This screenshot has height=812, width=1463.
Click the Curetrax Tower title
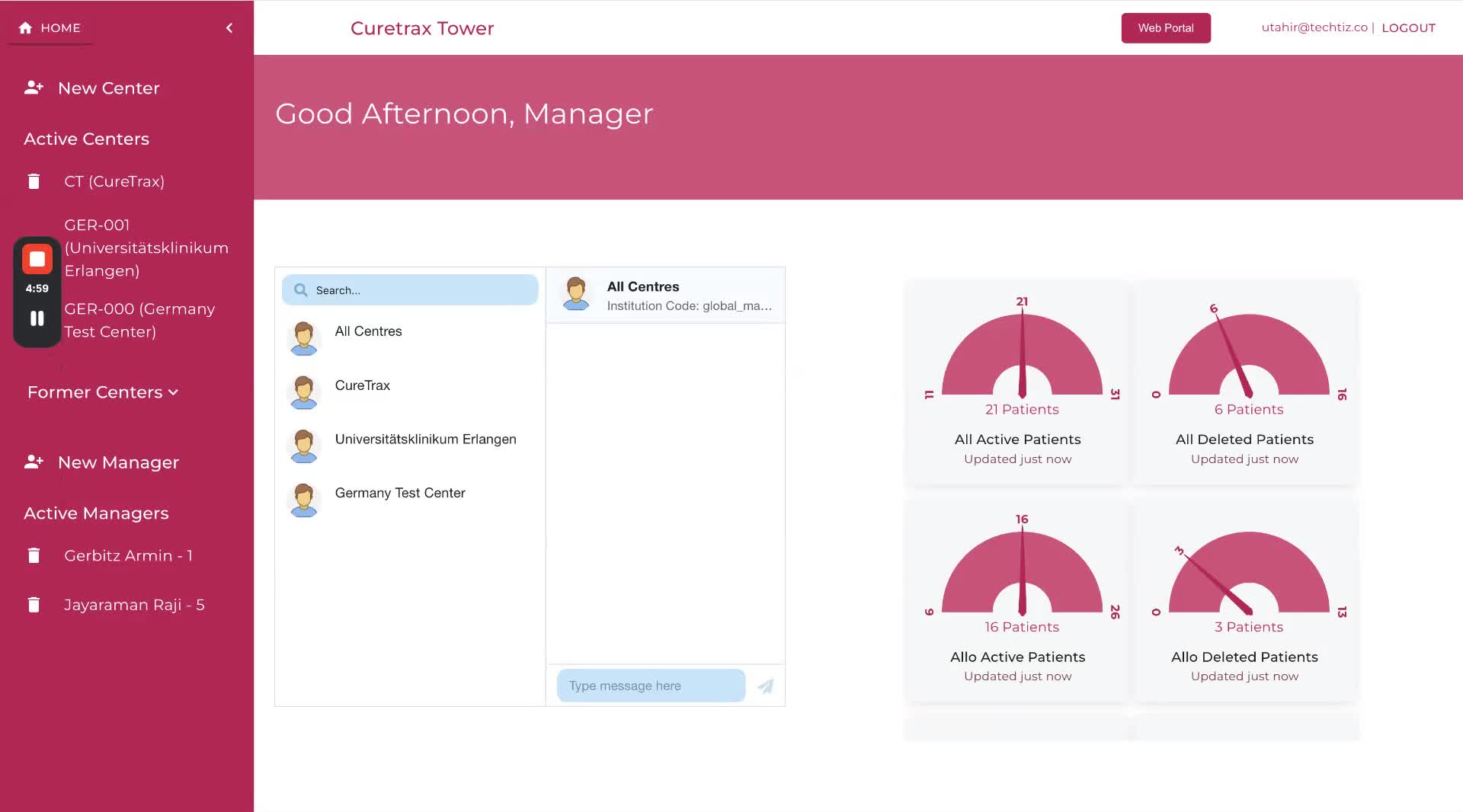[422, 28]
